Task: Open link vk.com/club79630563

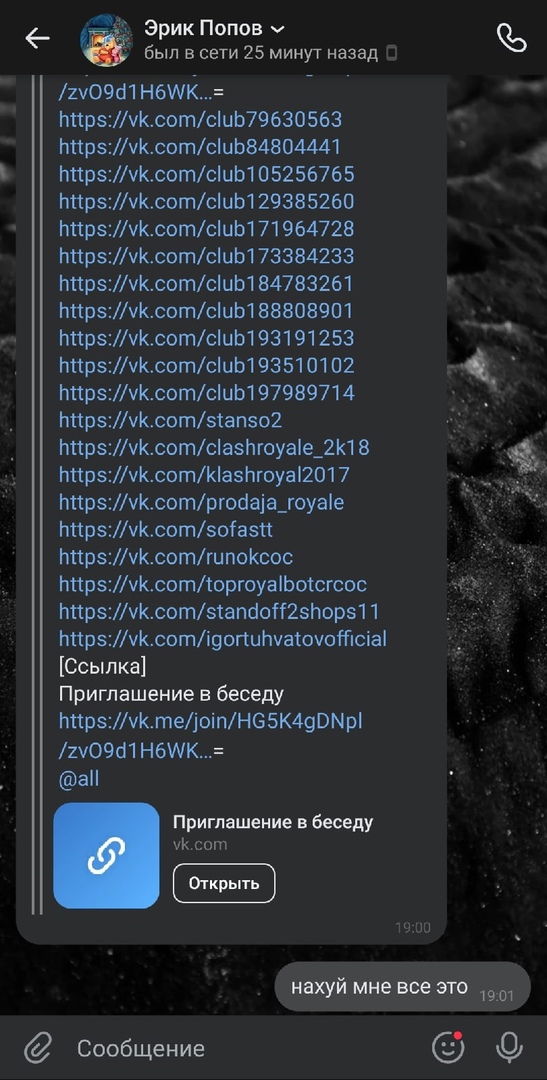Action: pyautogui.click(x=200, y=119)
